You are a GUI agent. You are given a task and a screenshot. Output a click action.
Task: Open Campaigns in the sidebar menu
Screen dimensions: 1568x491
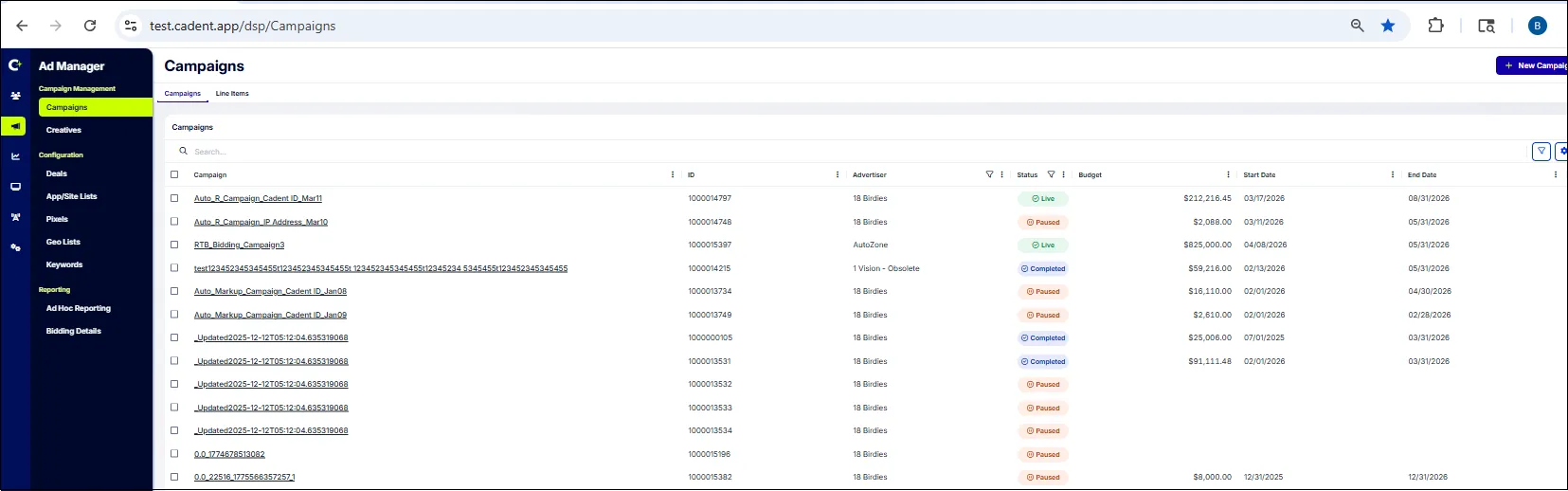(x=95, y=107)
